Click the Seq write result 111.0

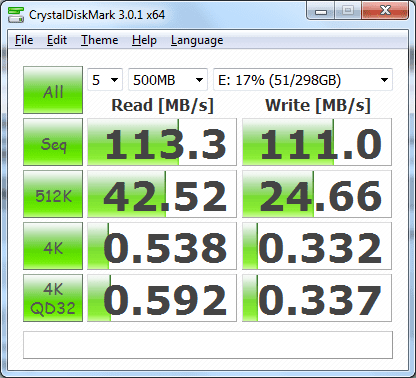(x=317, y=142)
